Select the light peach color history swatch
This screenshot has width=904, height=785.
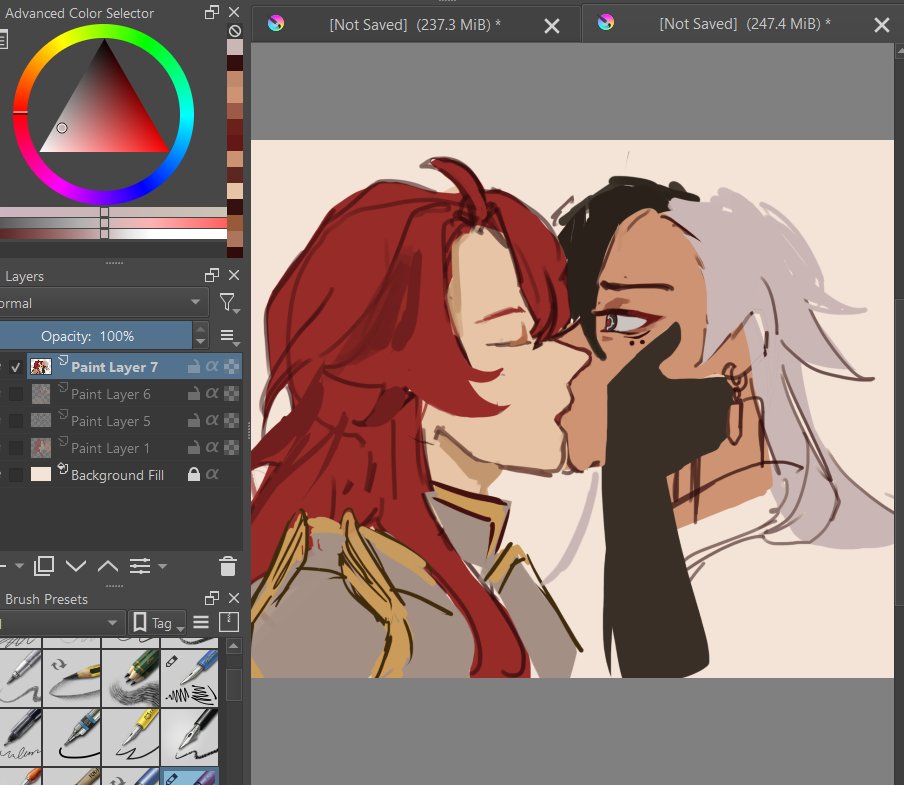235,191
